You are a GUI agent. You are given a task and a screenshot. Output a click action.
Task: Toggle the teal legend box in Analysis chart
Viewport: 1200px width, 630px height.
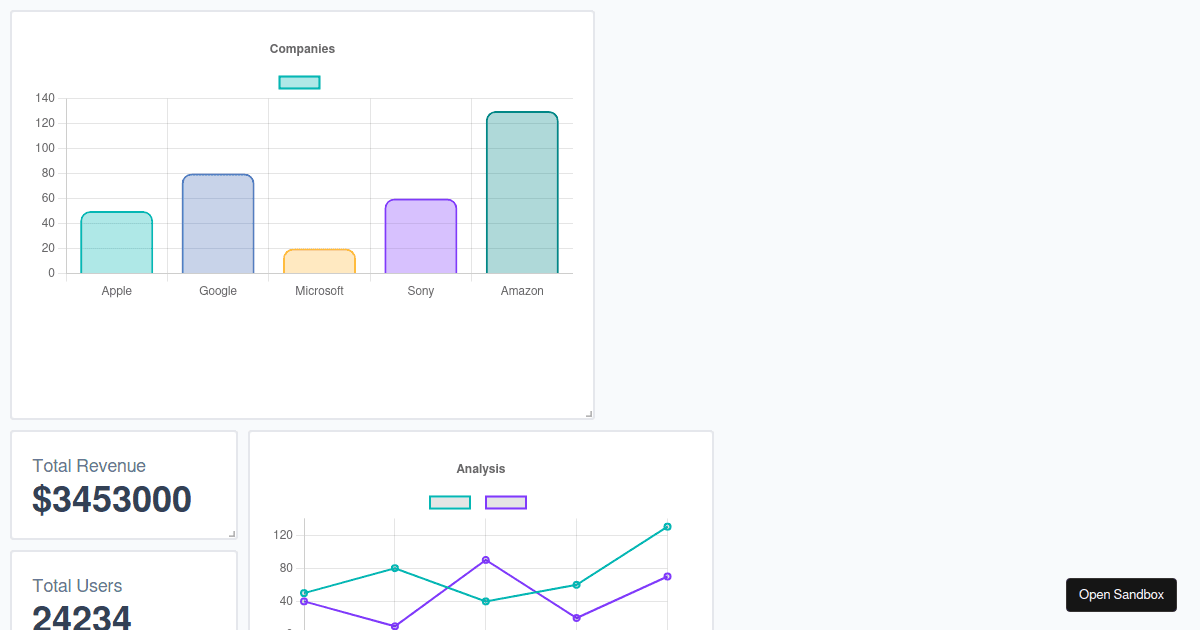click(450, 502)
